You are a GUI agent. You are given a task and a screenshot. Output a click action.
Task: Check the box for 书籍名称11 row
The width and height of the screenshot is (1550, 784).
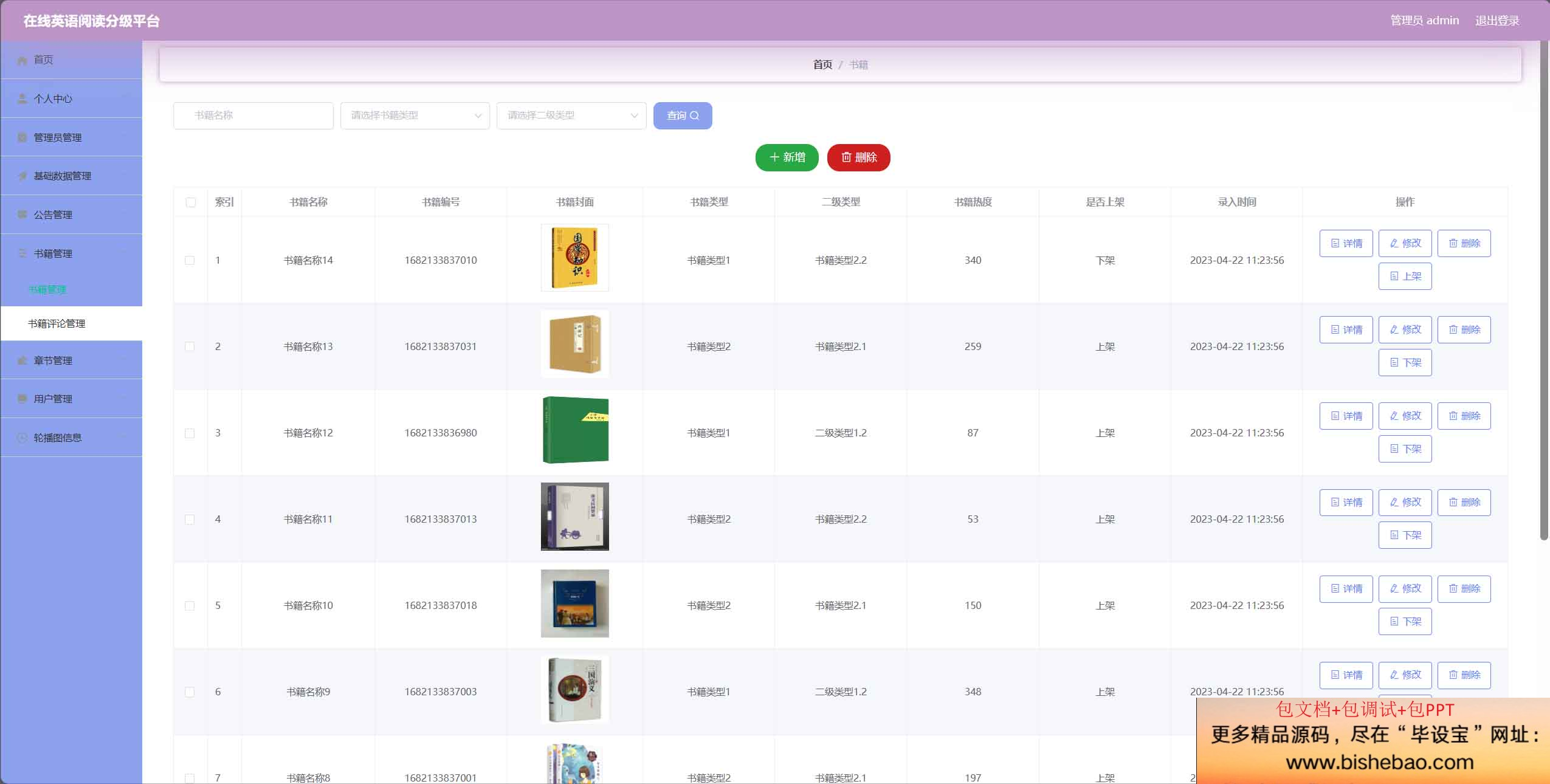[190, 519]
